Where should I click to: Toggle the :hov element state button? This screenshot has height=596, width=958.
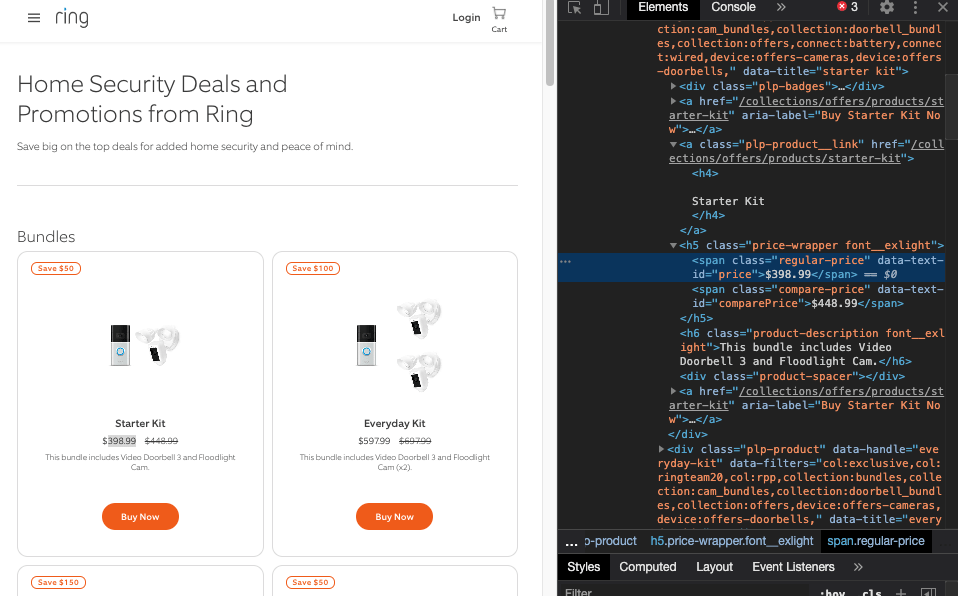pos(833,592)
